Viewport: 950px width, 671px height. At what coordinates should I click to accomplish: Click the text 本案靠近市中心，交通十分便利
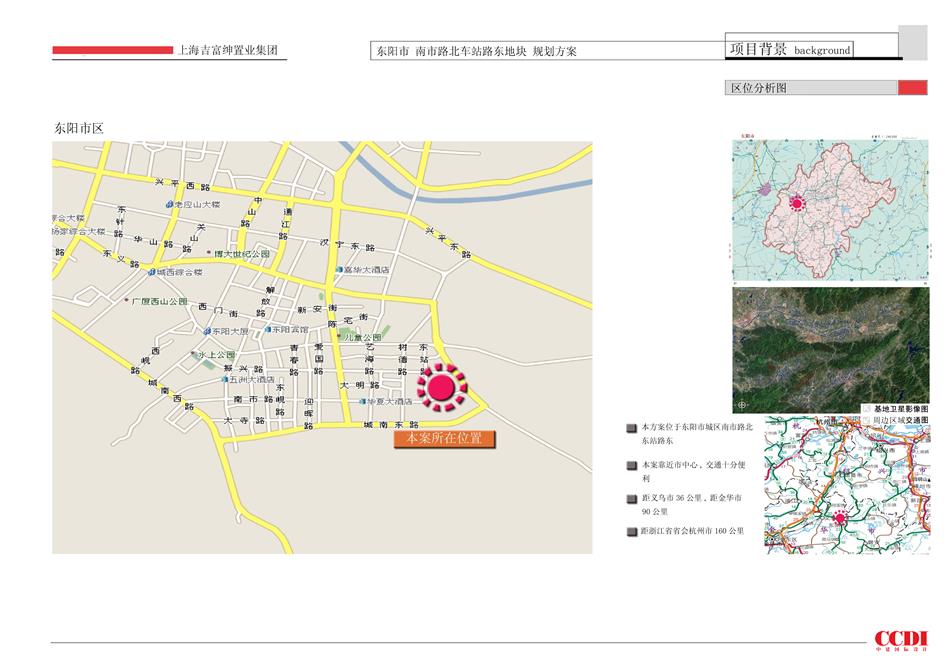(694, 471)
